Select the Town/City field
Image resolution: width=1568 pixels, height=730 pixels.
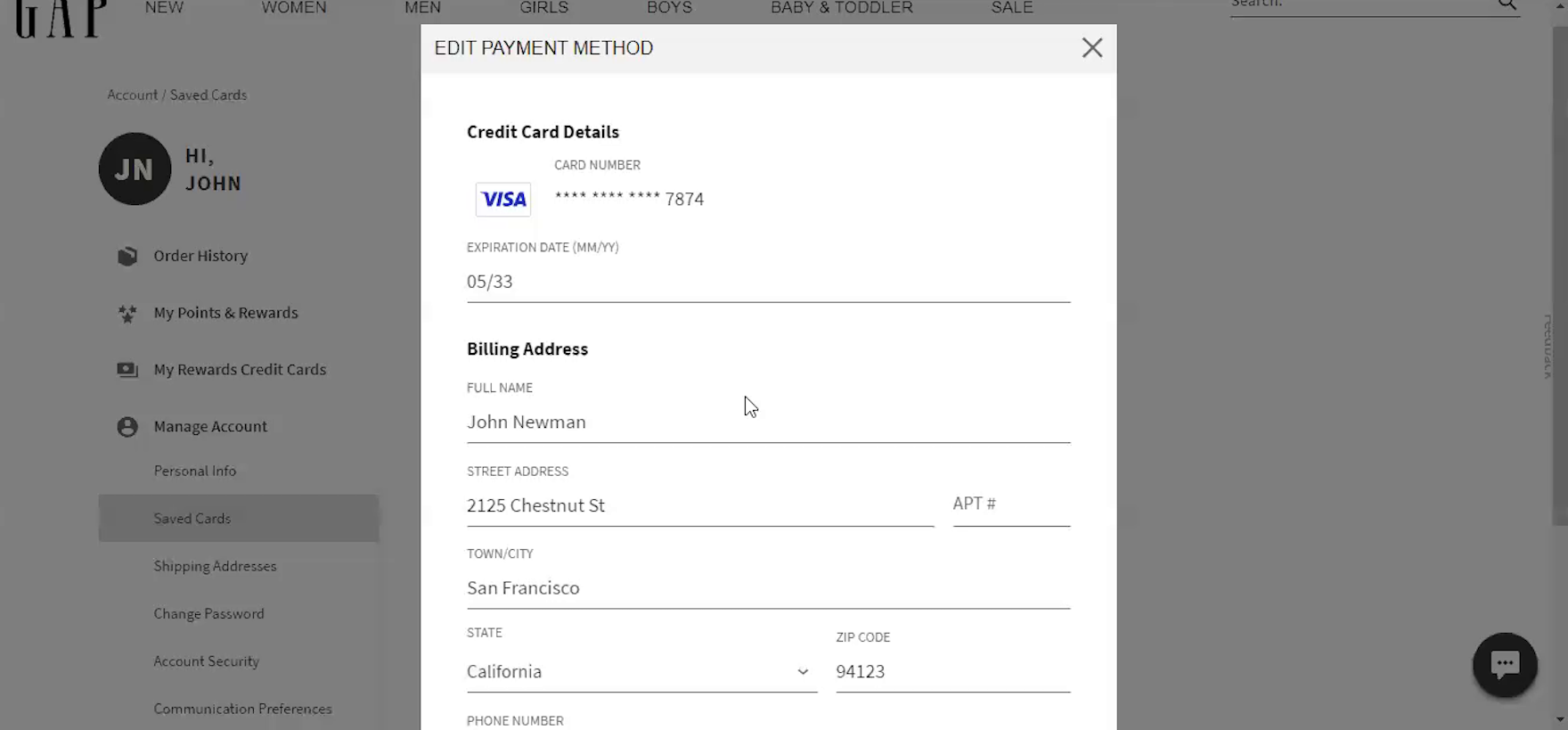point(767,588)
